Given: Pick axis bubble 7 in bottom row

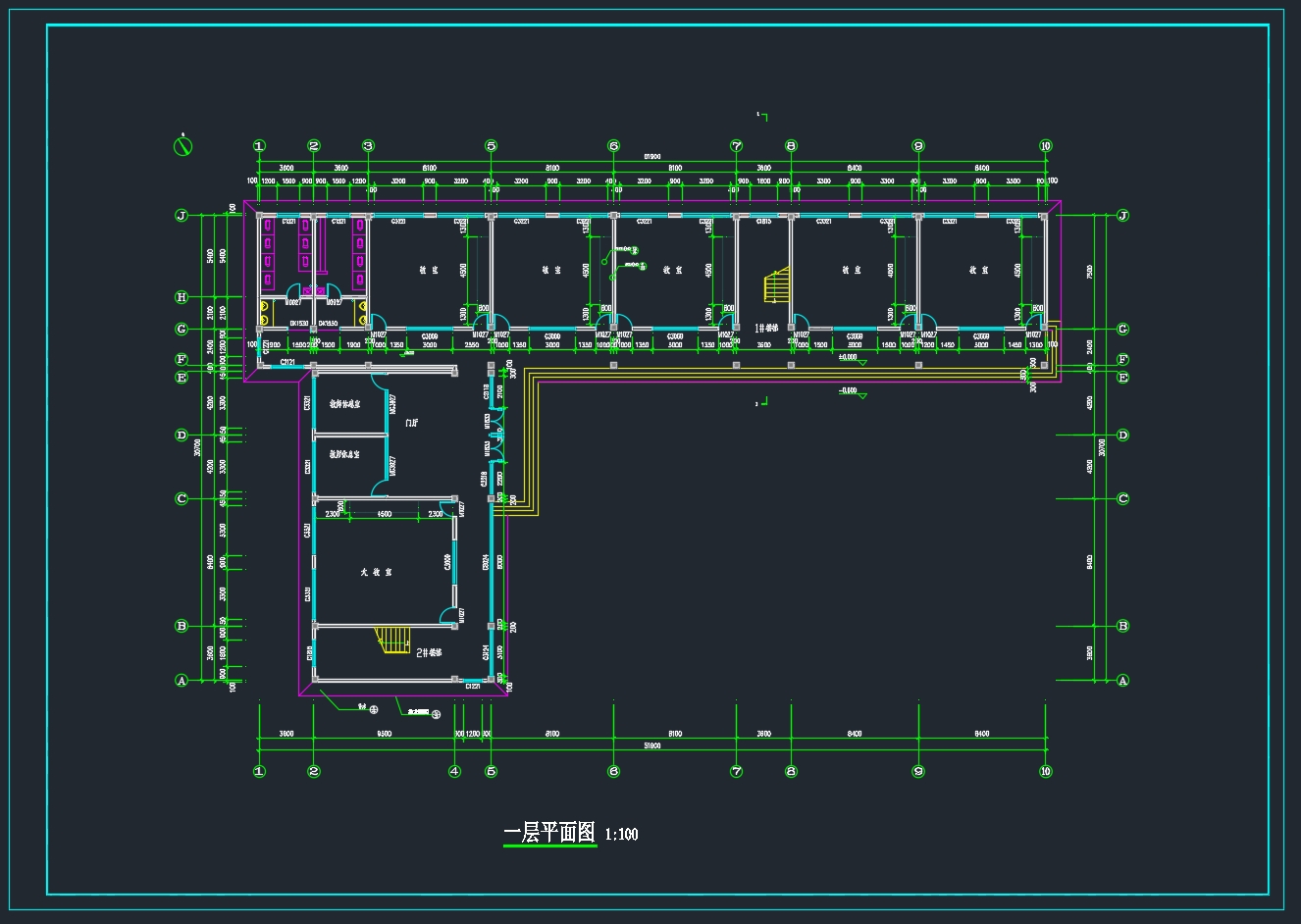Looking at the screenshot, I should (x=736, y=771).
